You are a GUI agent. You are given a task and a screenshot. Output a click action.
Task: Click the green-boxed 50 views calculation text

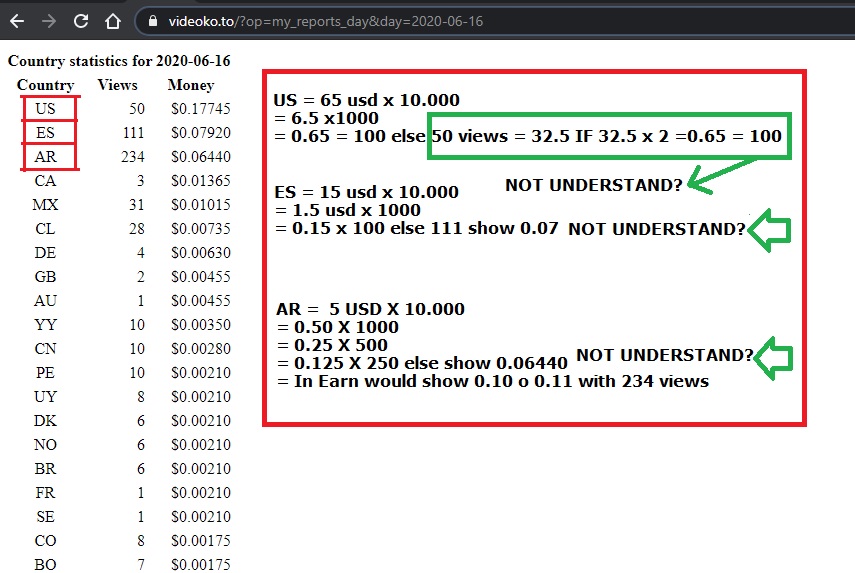click(x=607, y=135)
